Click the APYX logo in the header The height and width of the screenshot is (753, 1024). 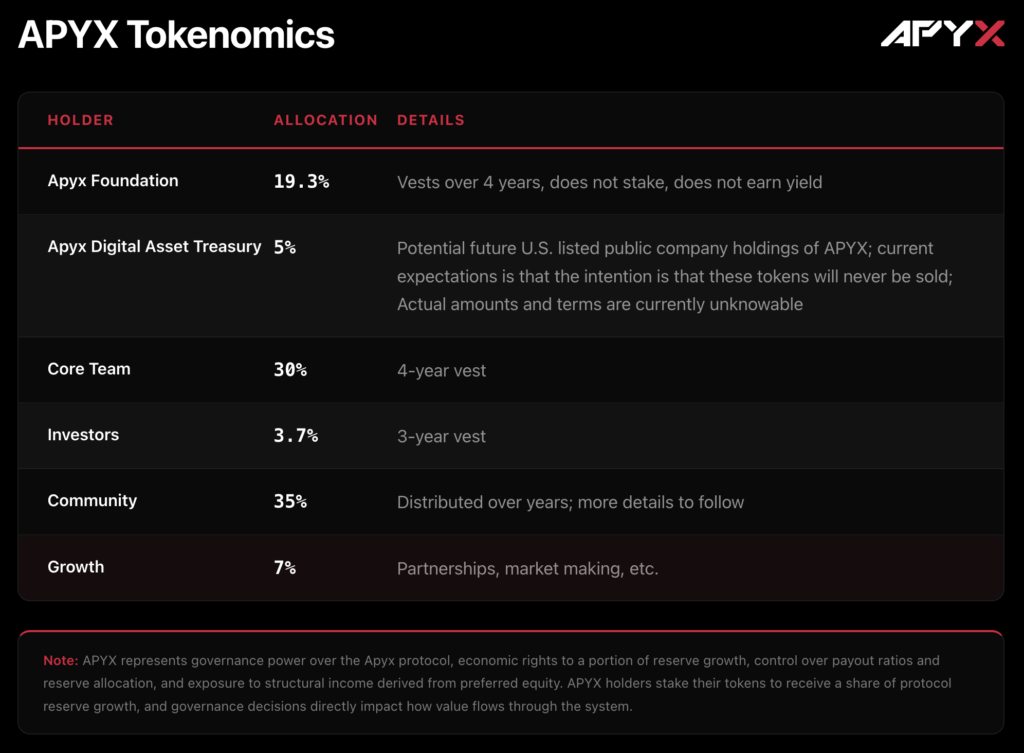tap(942, 35)
